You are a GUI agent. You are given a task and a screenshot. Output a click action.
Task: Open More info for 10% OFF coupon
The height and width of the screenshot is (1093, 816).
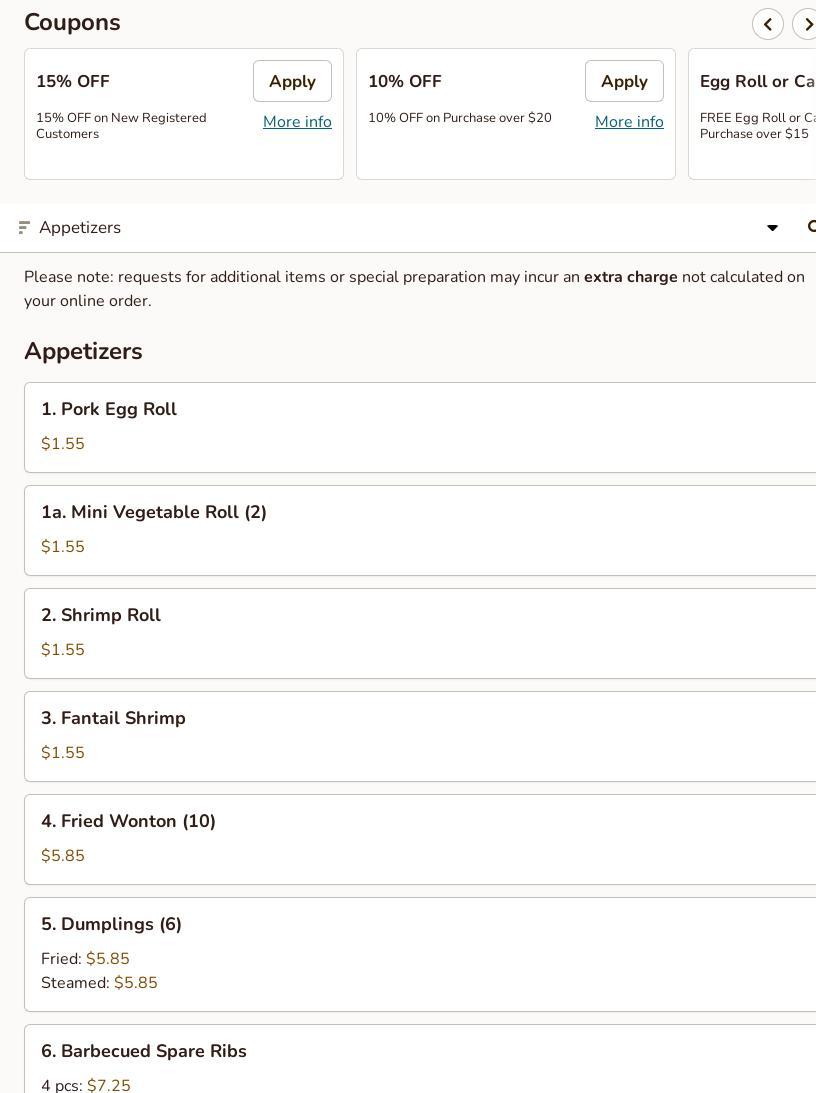pos(629,121)
